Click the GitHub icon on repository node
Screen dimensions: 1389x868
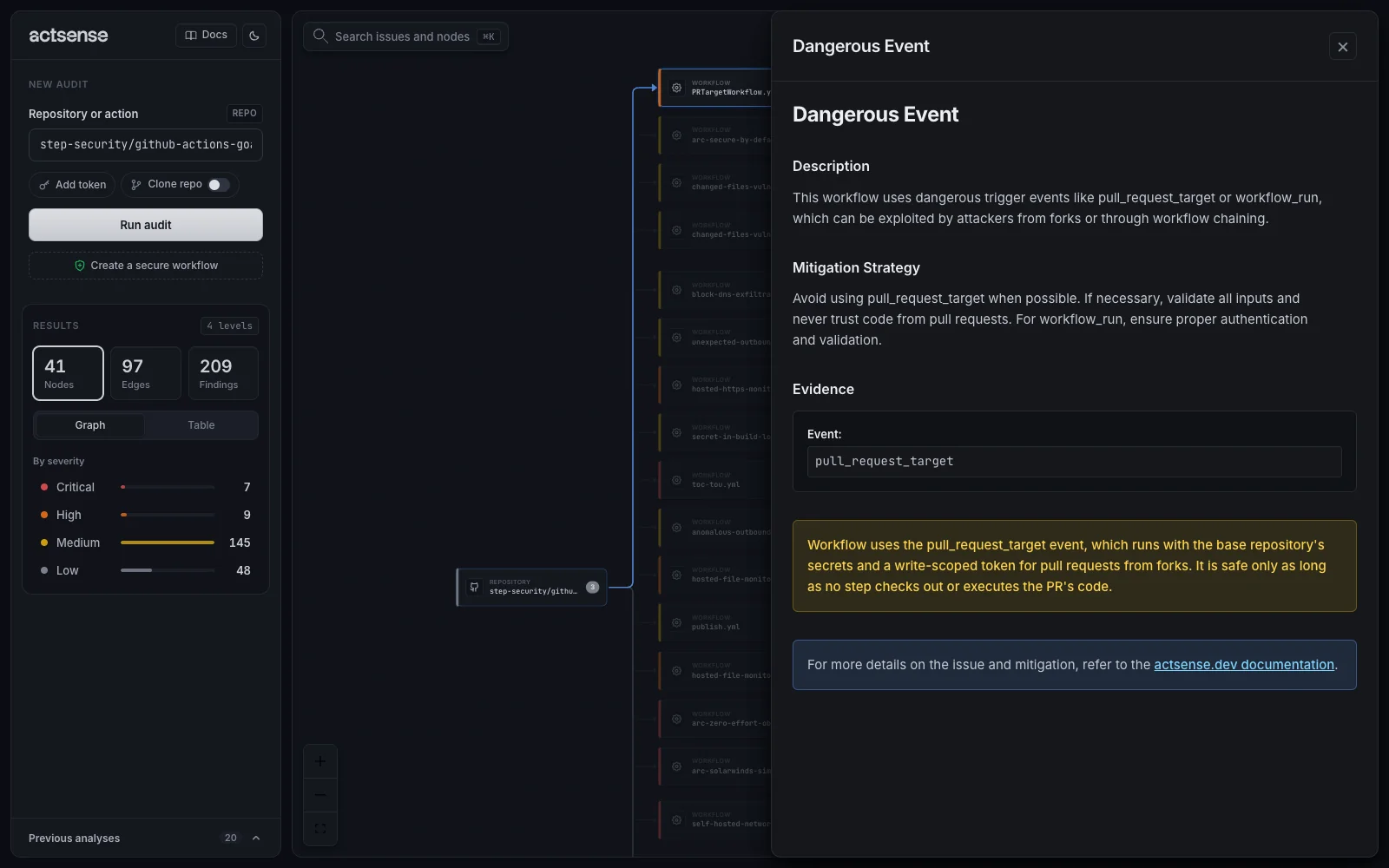[474, 587]
